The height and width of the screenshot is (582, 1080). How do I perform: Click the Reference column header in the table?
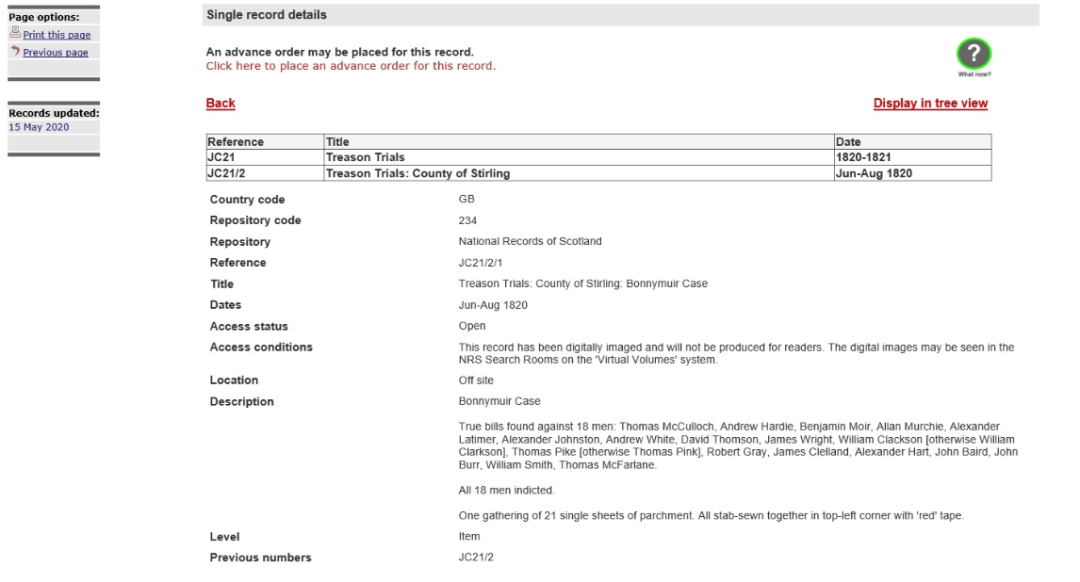pos(235,142)
